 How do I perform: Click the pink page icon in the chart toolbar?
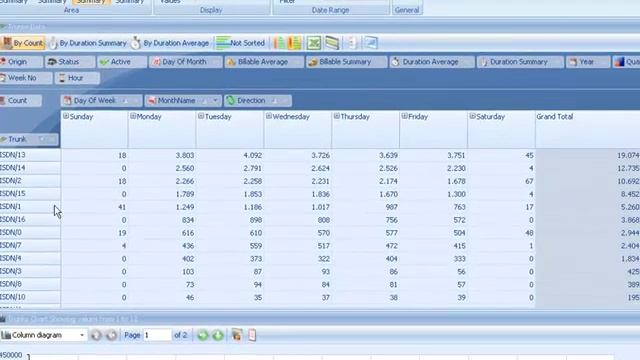click(252, 335)
